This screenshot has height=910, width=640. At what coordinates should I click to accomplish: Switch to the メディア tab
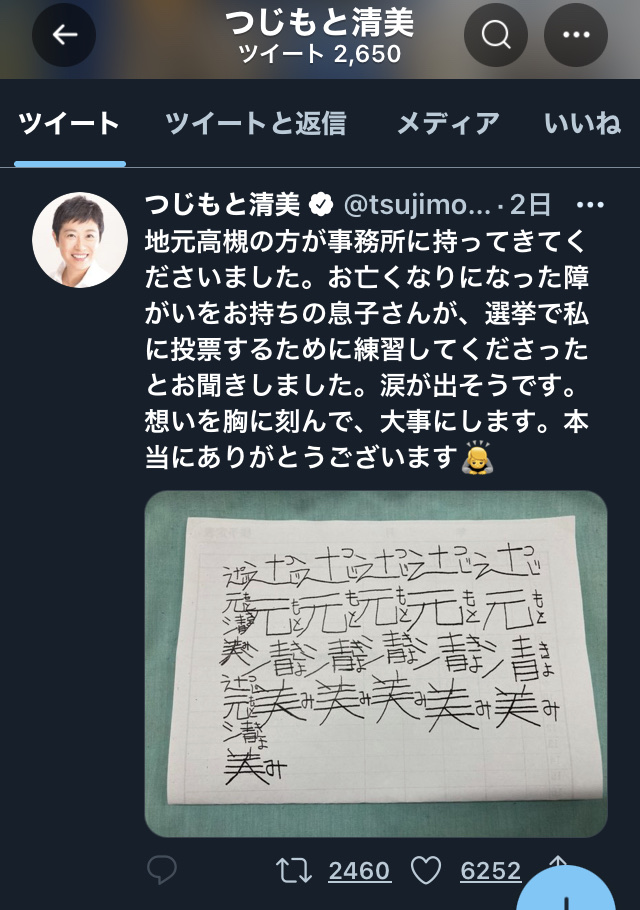(x=448, y=124)
